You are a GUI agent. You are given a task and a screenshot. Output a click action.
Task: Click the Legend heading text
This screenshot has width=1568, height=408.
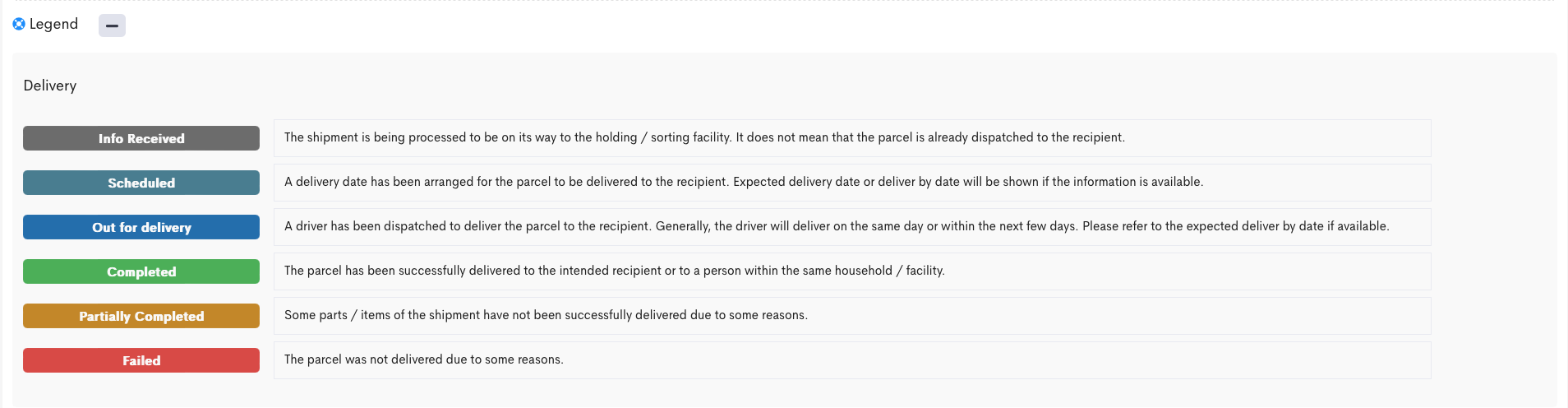pyautogui.click(x=53, y=24)
